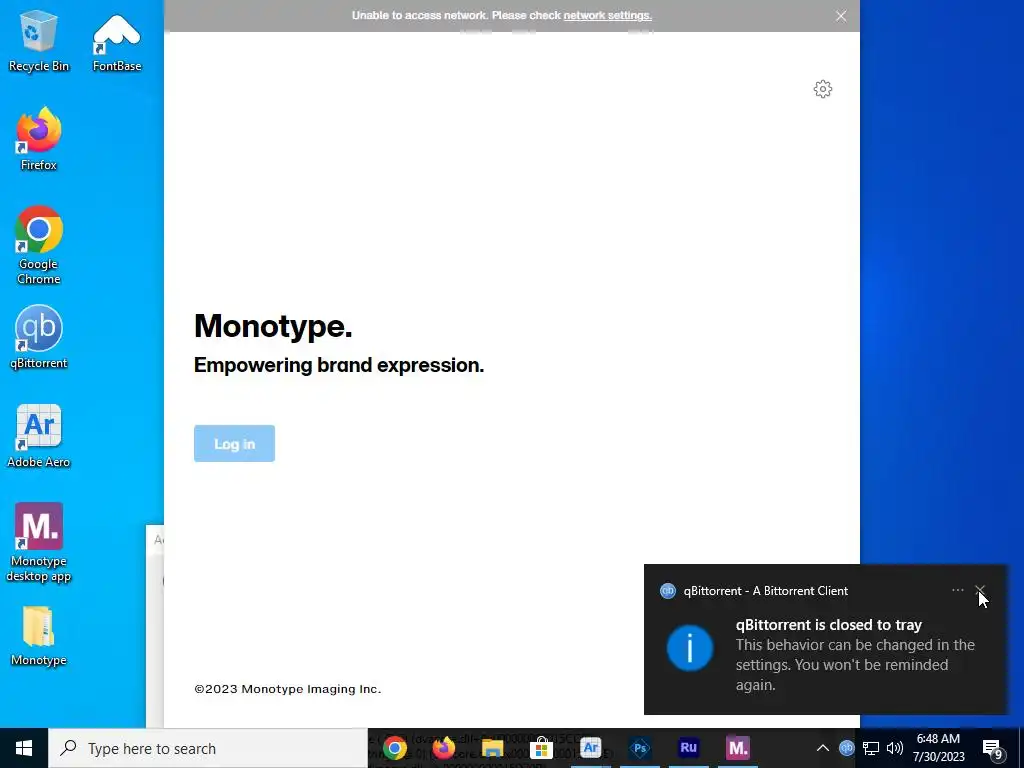The height and width of the screenshot is (768, 1024).
Task: Select the qBittorrent is closed to tray message
Action: tap(828, 625)
